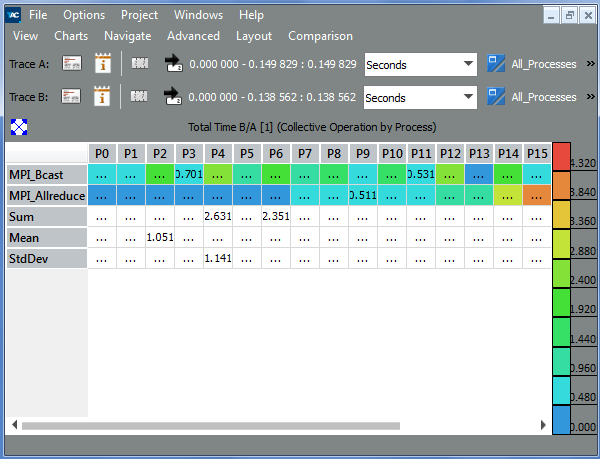Open the Comparison menu
Viewport: 600px width, 459px height.
(x=320, y=36)
